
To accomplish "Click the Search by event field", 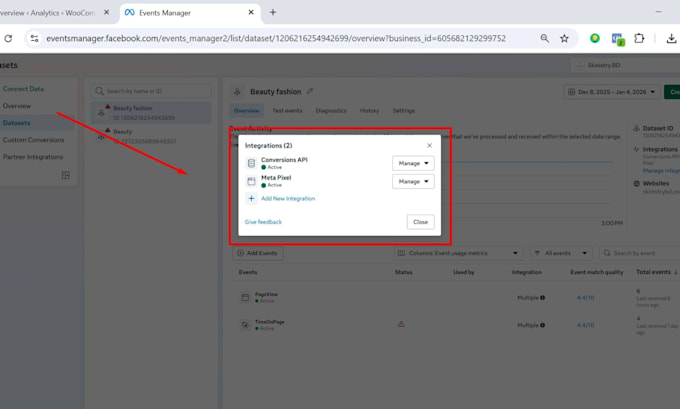I will (x=639, y=253).
